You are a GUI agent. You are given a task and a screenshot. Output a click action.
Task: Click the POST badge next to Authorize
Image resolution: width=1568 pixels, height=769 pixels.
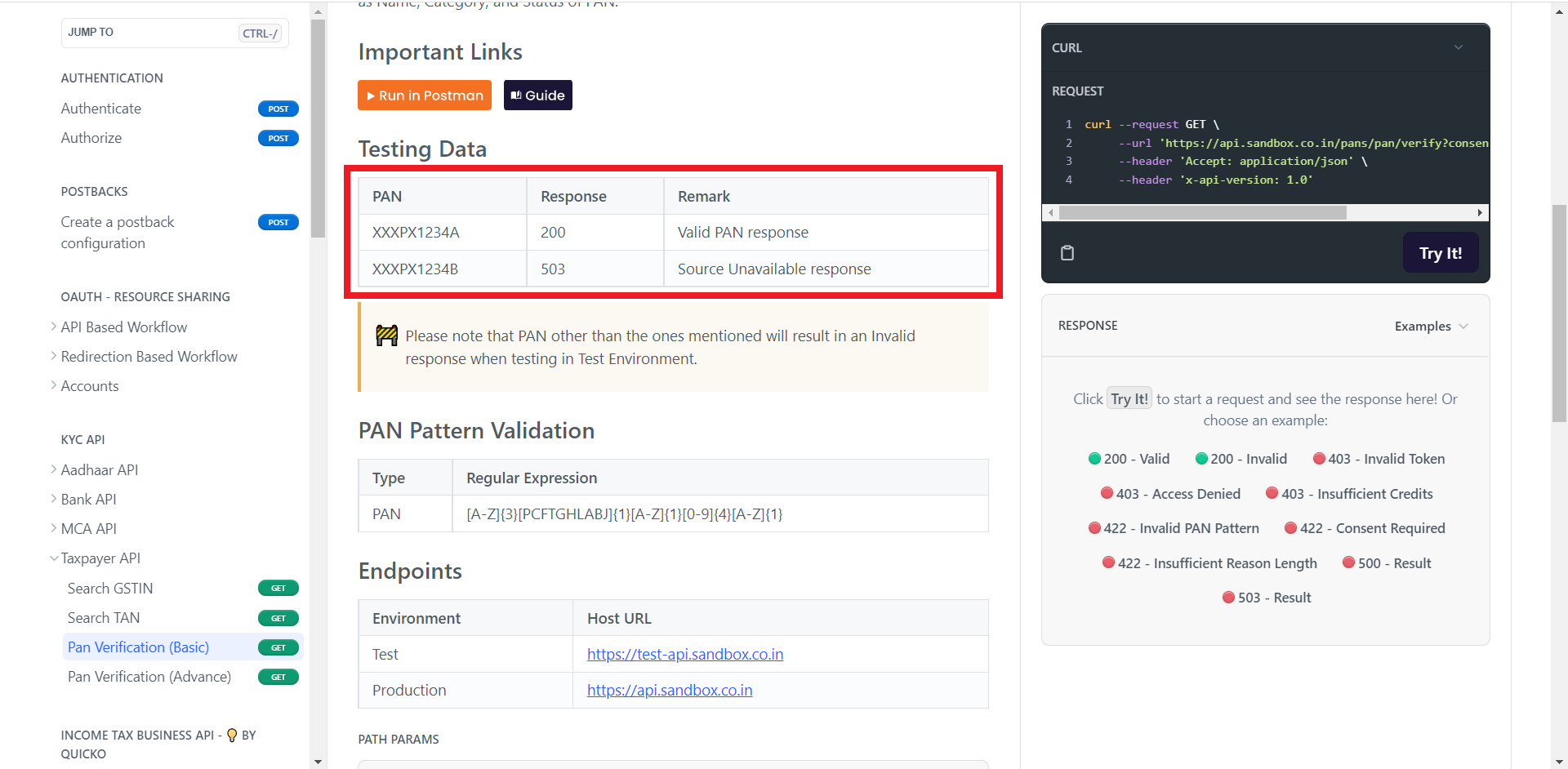coord(278,138)
